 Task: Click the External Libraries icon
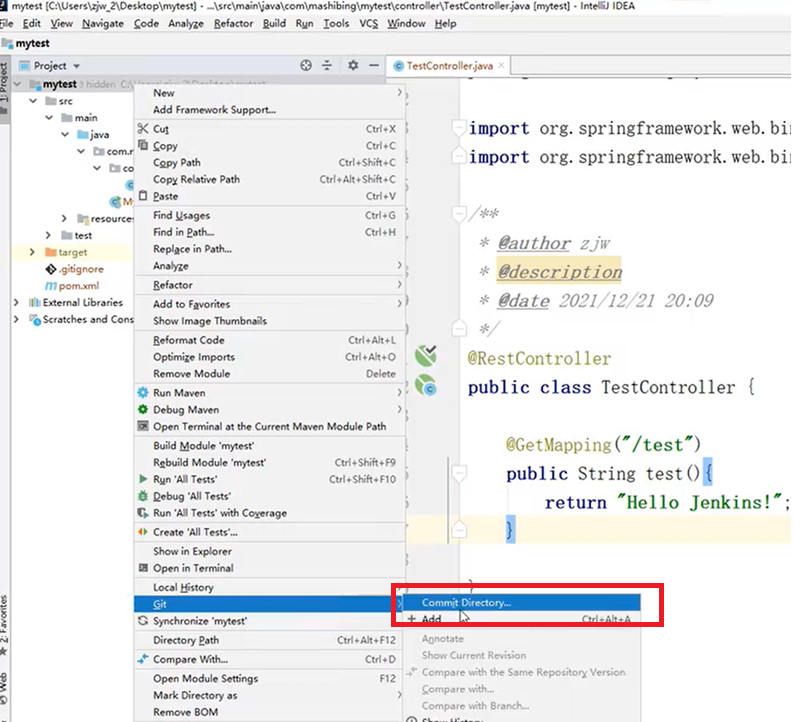[34, 303]
